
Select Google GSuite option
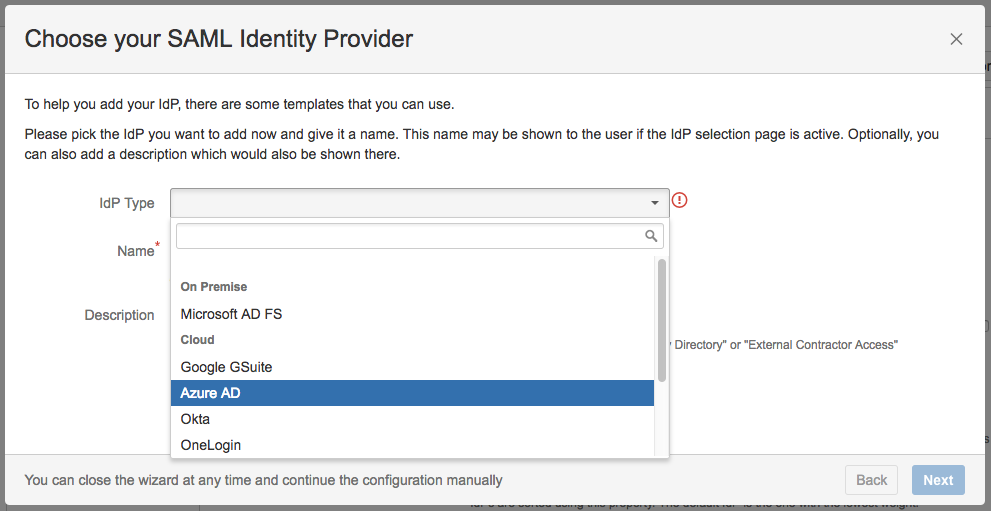(412, 366)
